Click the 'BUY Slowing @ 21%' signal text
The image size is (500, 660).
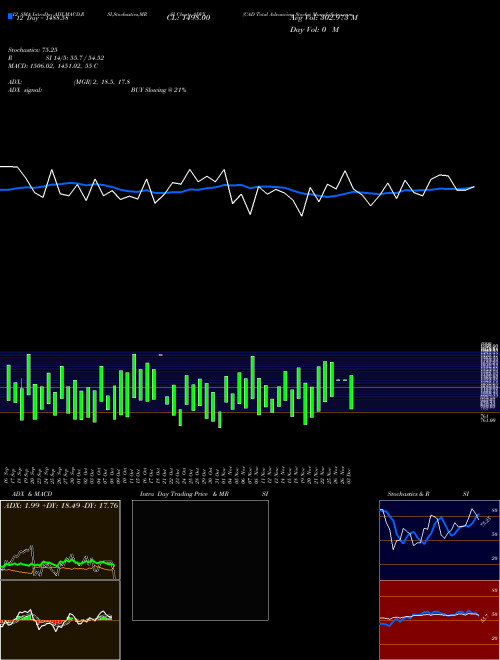coord(158,90)
